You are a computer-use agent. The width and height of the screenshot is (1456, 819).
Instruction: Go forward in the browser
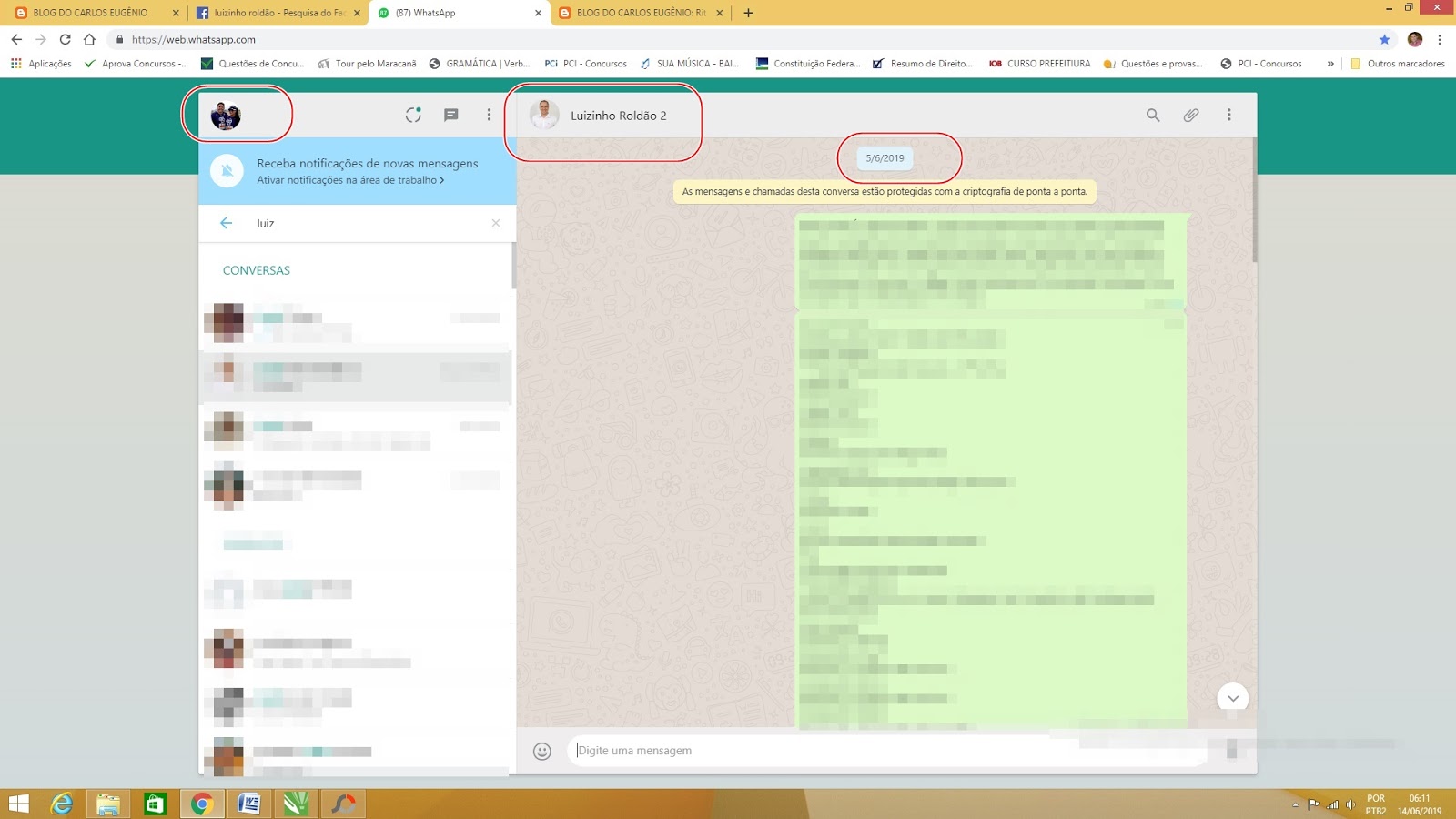click(41, 39)
